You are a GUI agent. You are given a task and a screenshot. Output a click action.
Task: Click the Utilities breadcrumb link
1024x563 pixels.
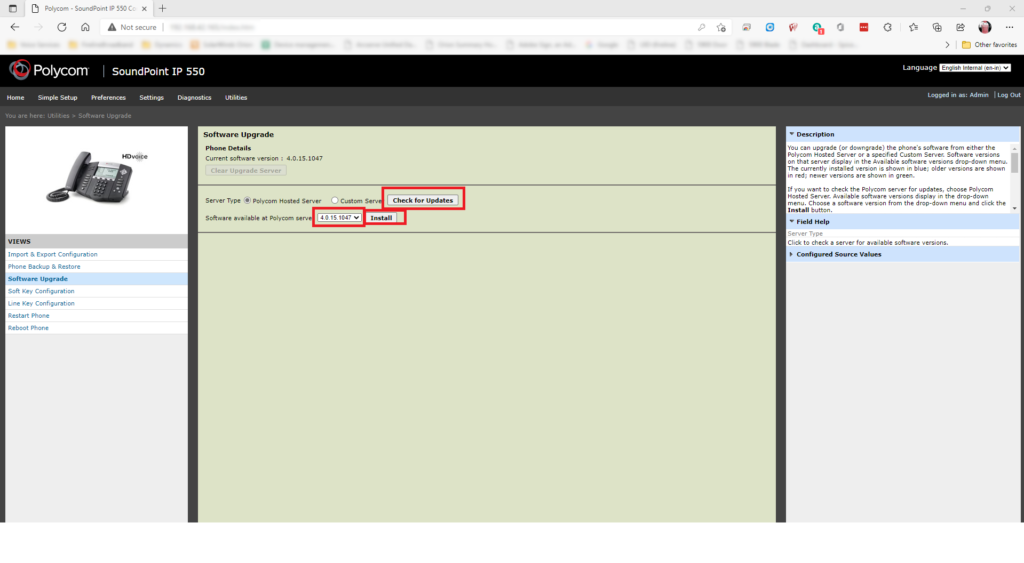tap(58, 116)
